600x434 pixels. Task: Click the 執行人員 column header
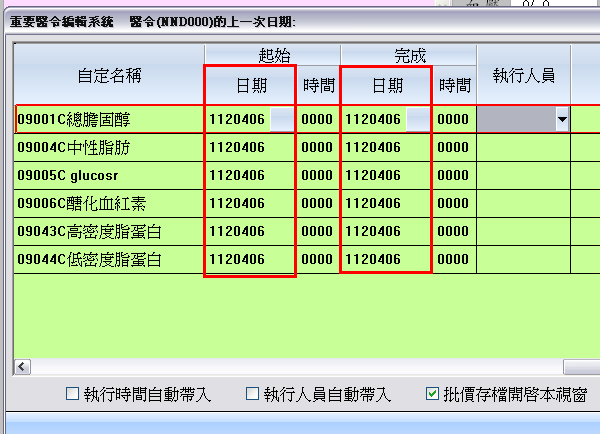tap(524, 74)
